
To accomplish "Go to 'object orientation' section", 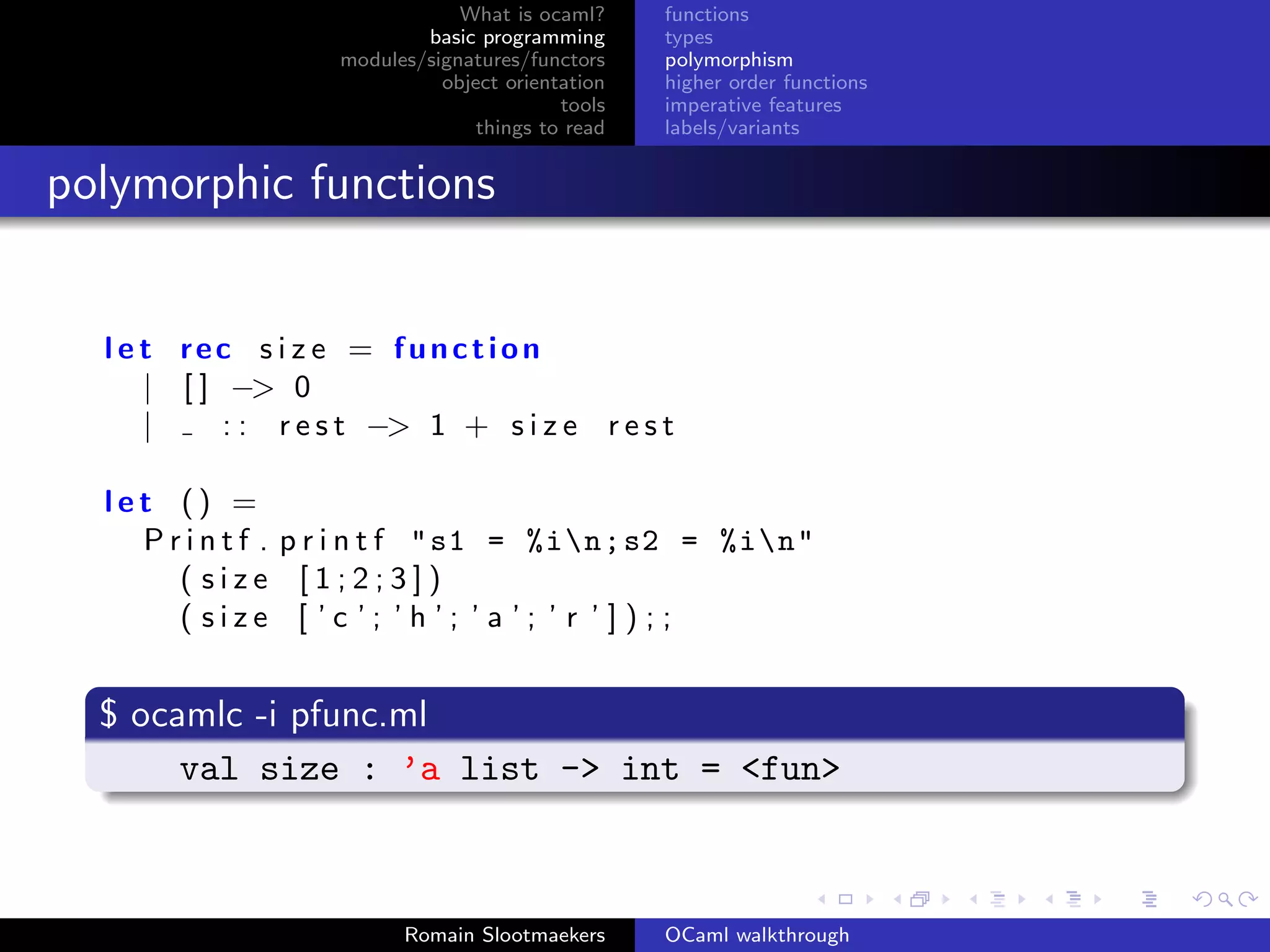I will (x=523, y=82).
